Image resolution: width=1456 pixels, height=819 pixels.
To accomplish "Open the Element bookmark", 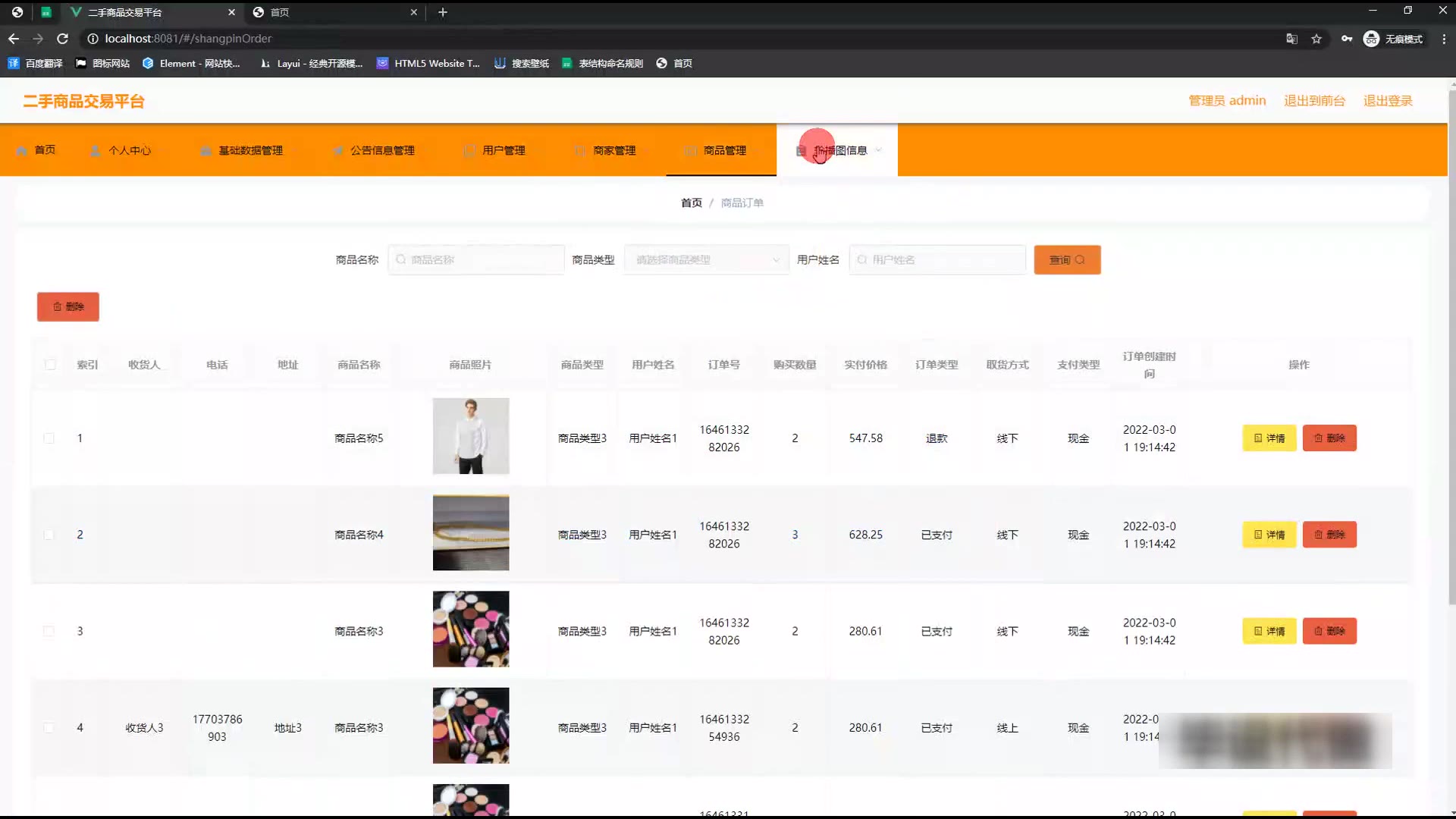I will click(x=190, y=64).
